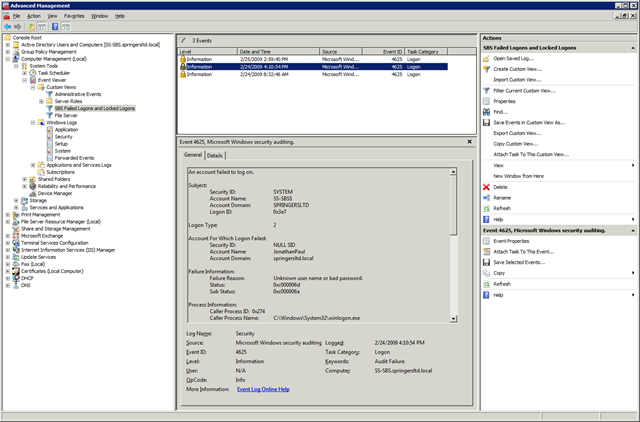640x422 pixels.
Task: Collapse the Windows Logs tree node
Action: click(33, 122)
